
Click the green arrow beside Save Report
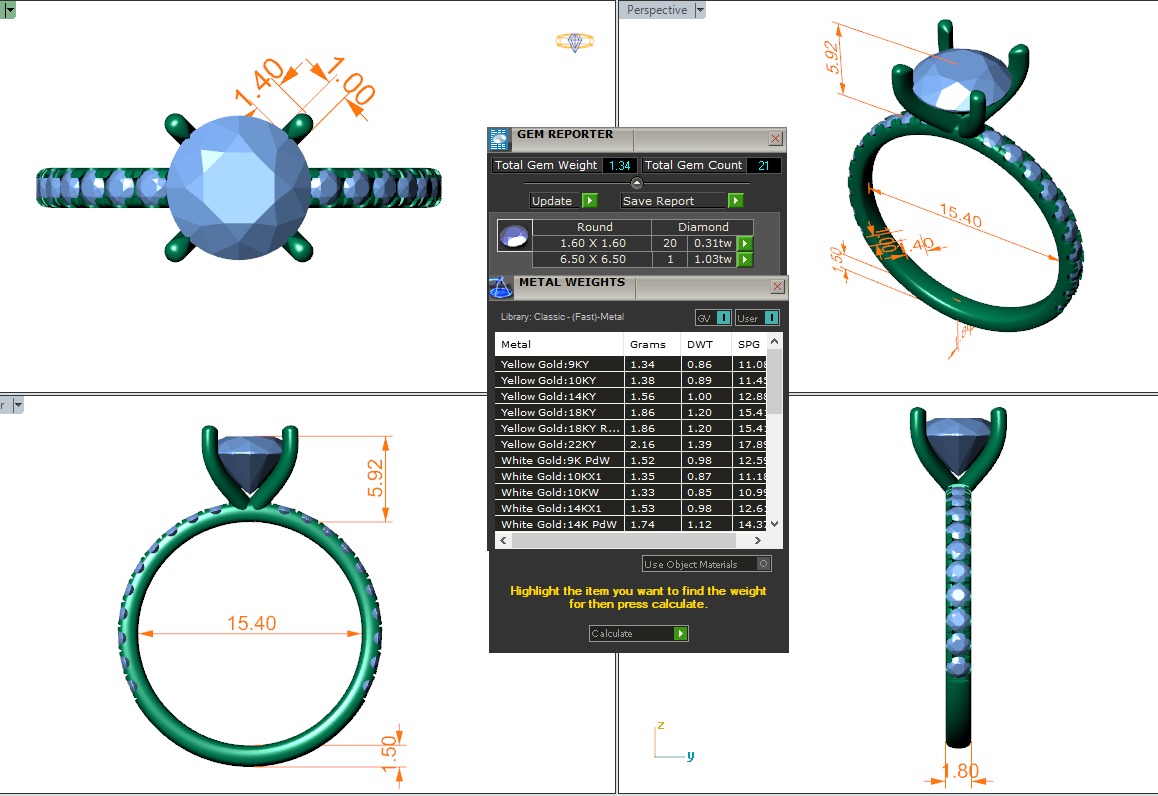coord(735,201)
